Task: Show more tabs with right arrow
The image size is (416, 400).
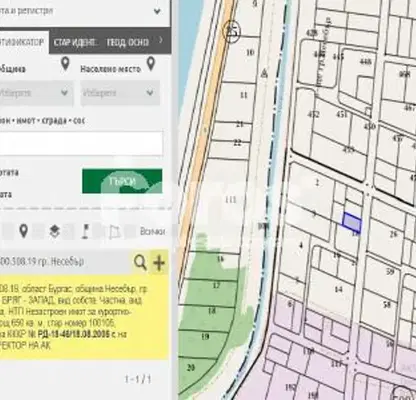Action: coord(161,41)
